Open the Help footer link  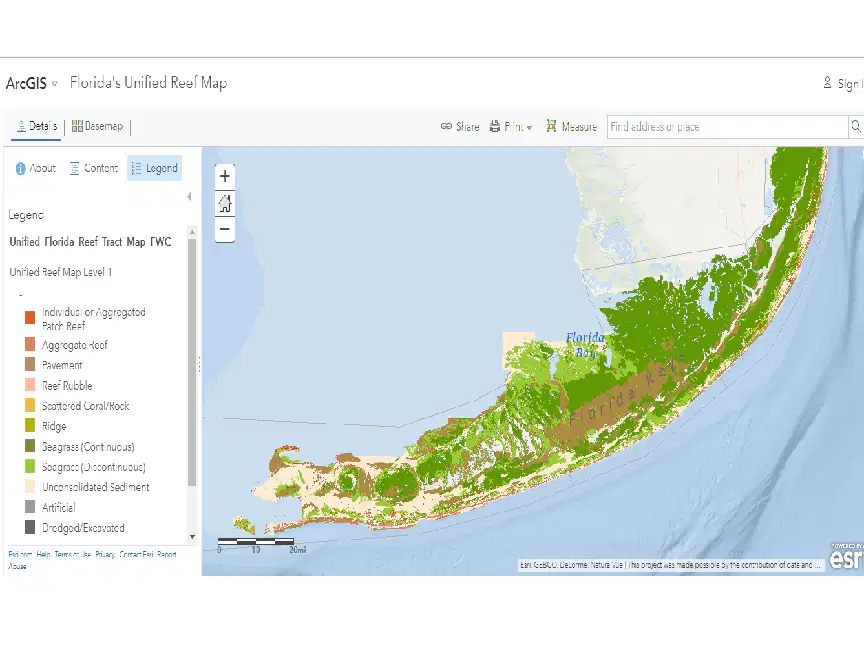click(44, 554)
